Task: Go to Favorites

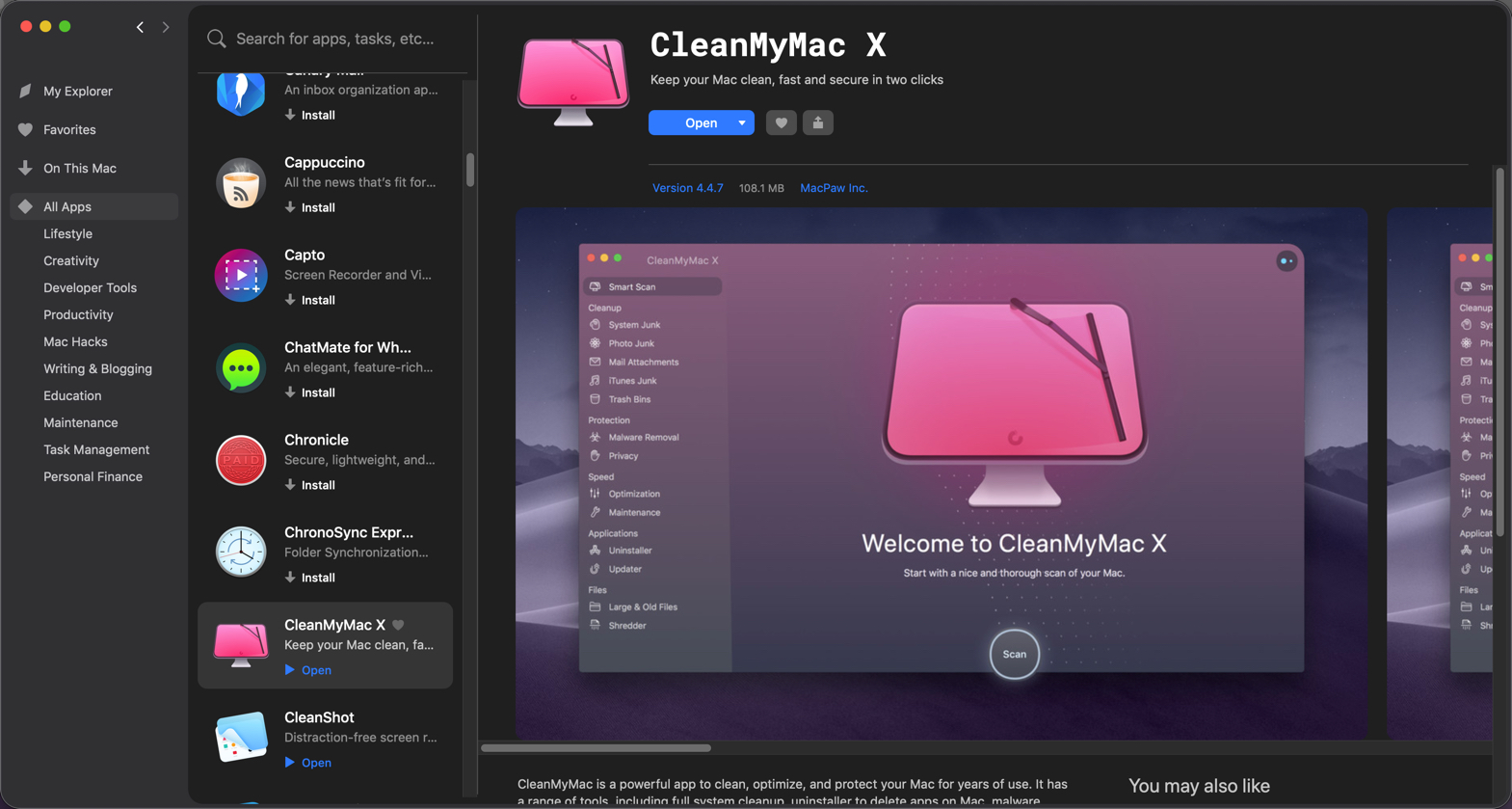Action: point(69,129)
